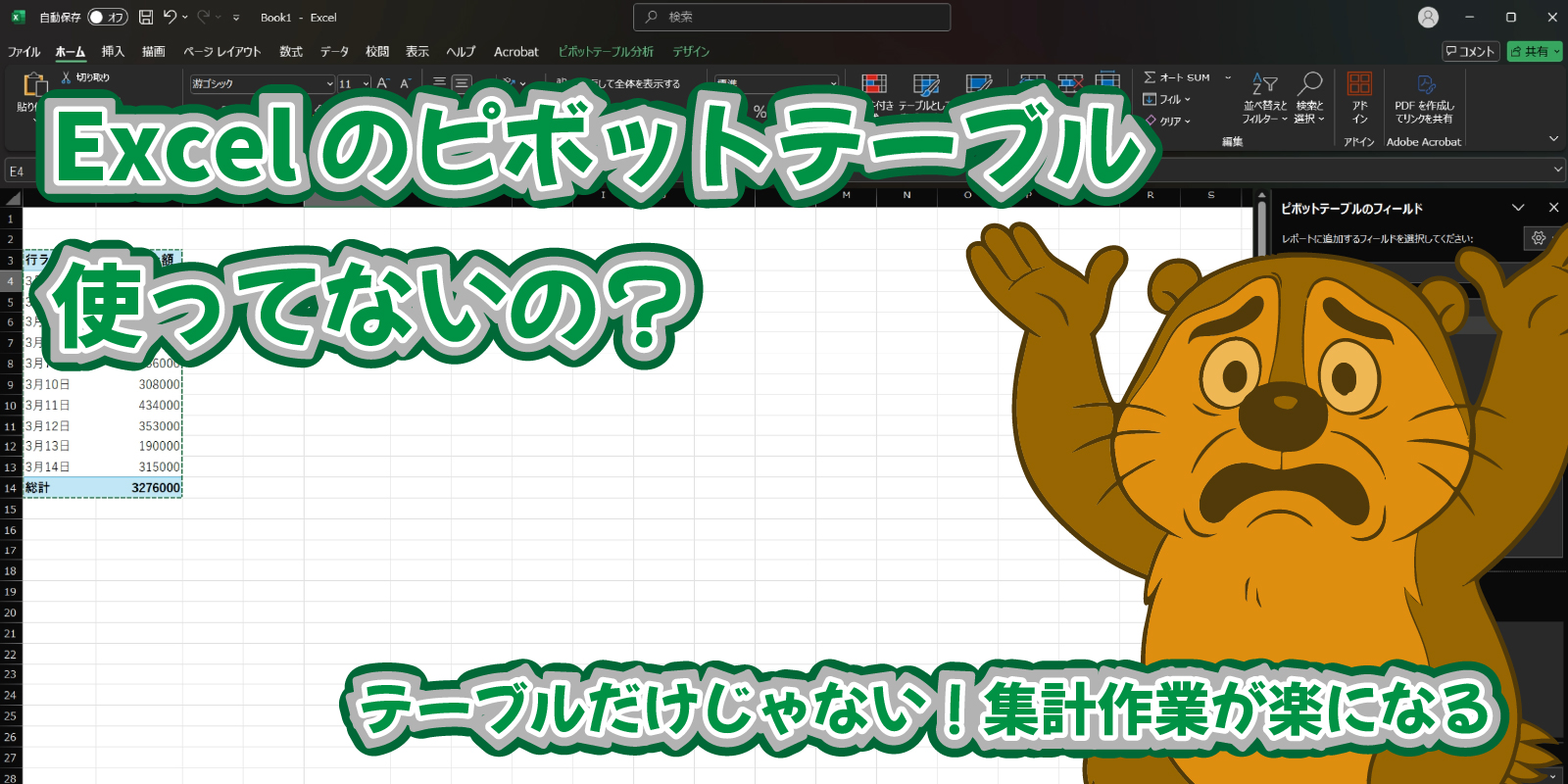Viewport: 1568px width, 784px height.
Task: Open the Acrobat tab
Action: 516,52
